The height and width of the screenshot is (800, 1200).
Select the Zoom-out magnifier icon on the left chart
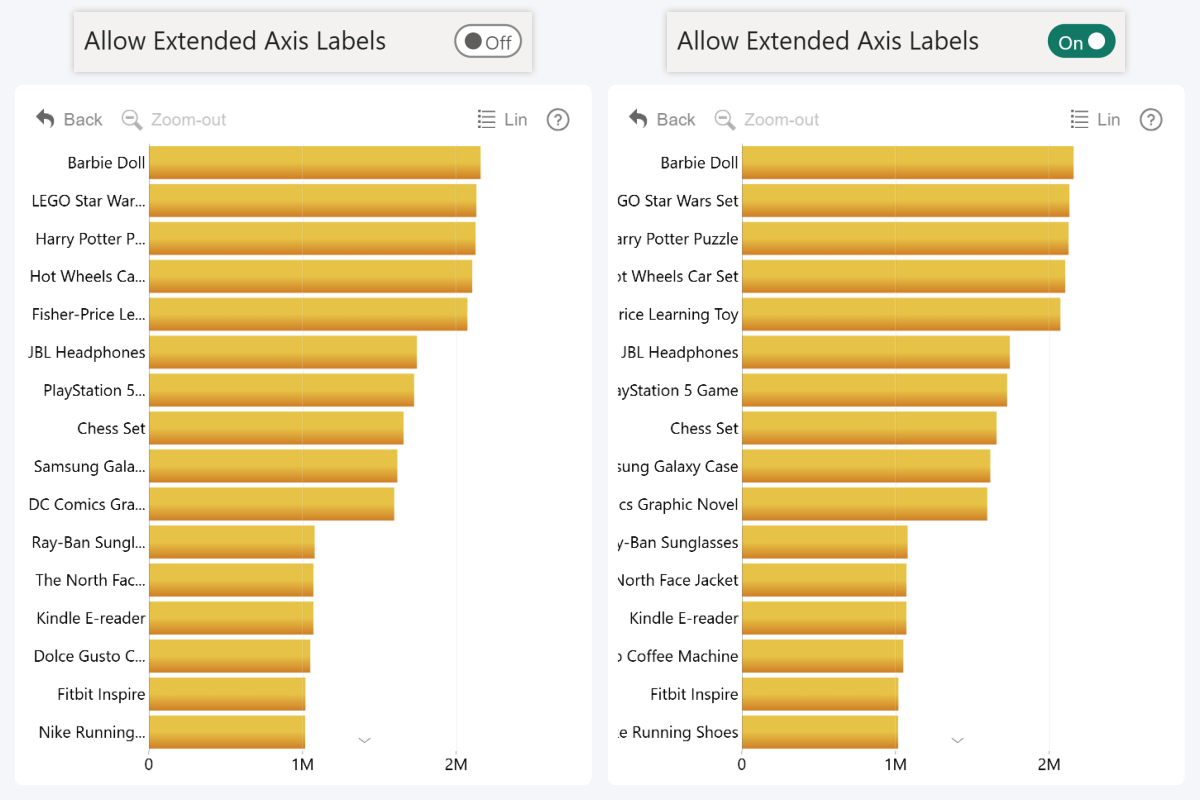coord(131,119)
